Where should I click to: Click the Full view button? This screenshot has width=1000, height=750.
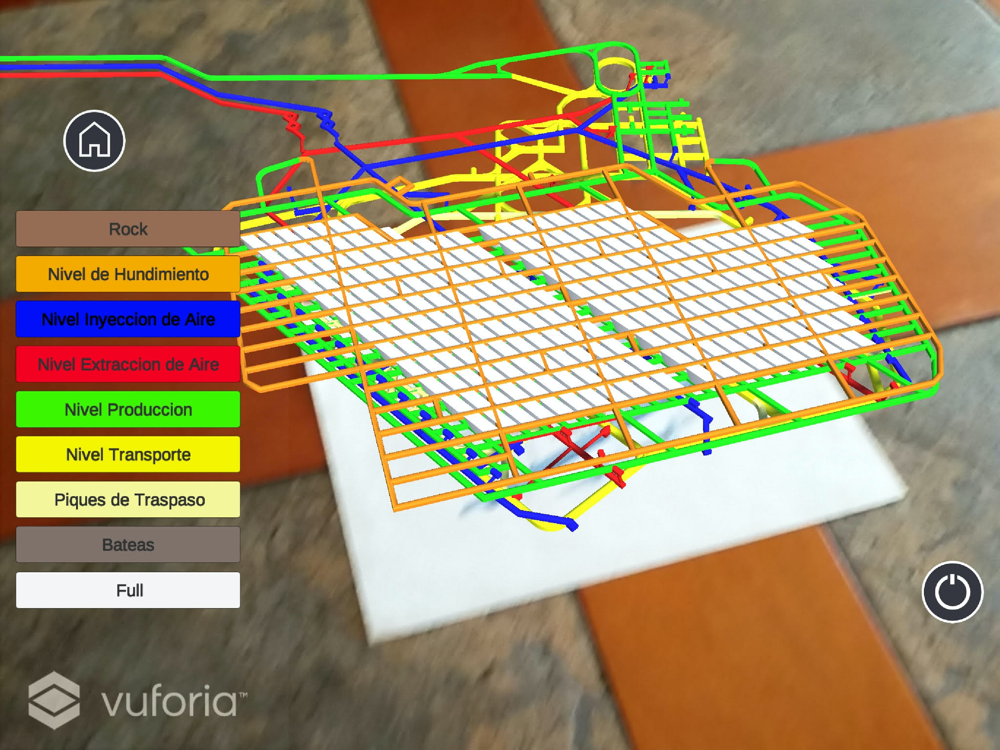128,590
